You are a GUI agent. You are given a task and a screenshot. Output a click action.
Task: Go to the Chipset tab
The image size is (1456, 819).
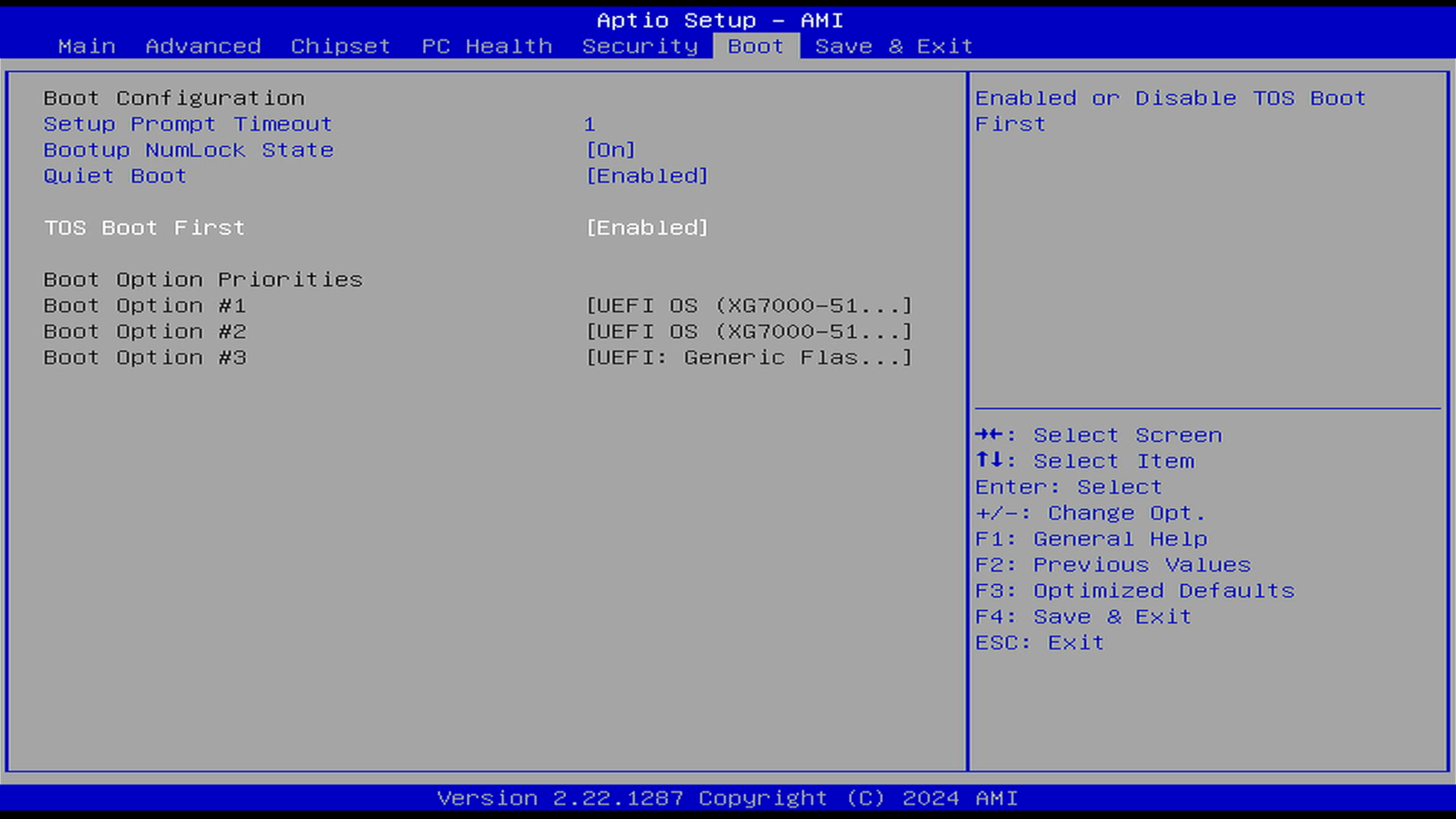click(340, 47)
